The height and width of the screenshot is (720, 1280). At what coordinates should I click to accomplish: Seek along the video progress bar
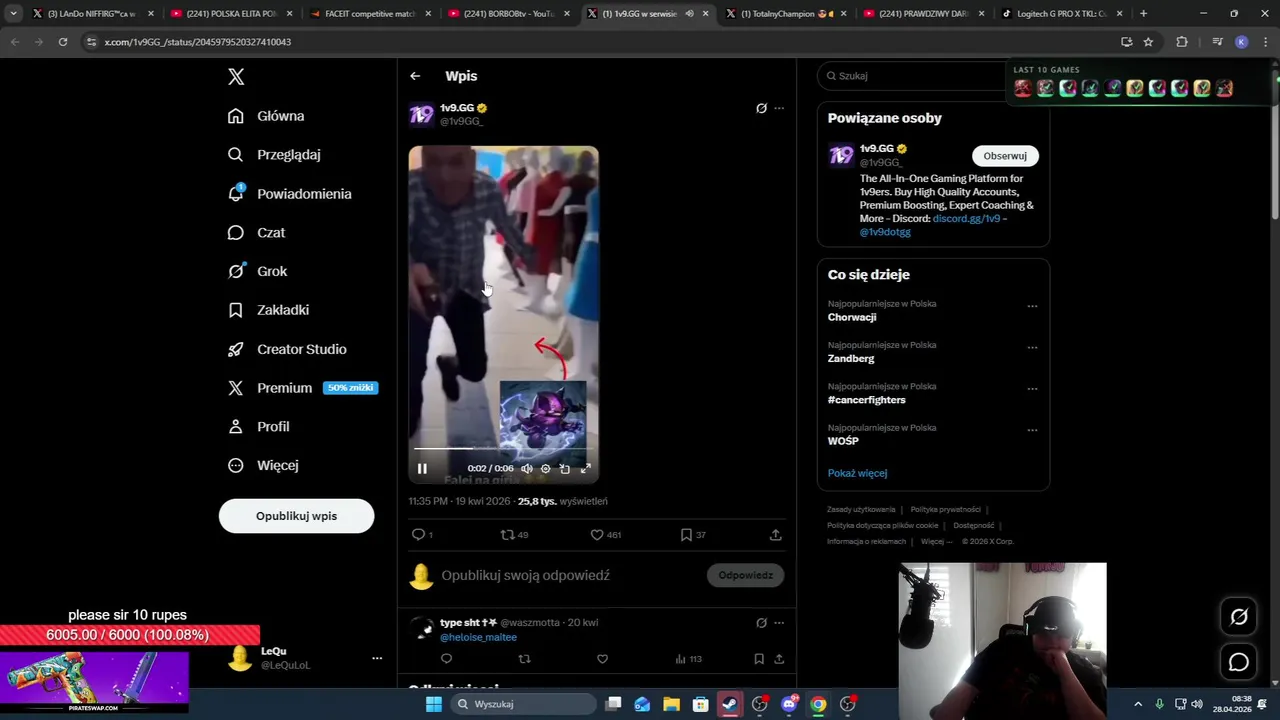(503, 448)
